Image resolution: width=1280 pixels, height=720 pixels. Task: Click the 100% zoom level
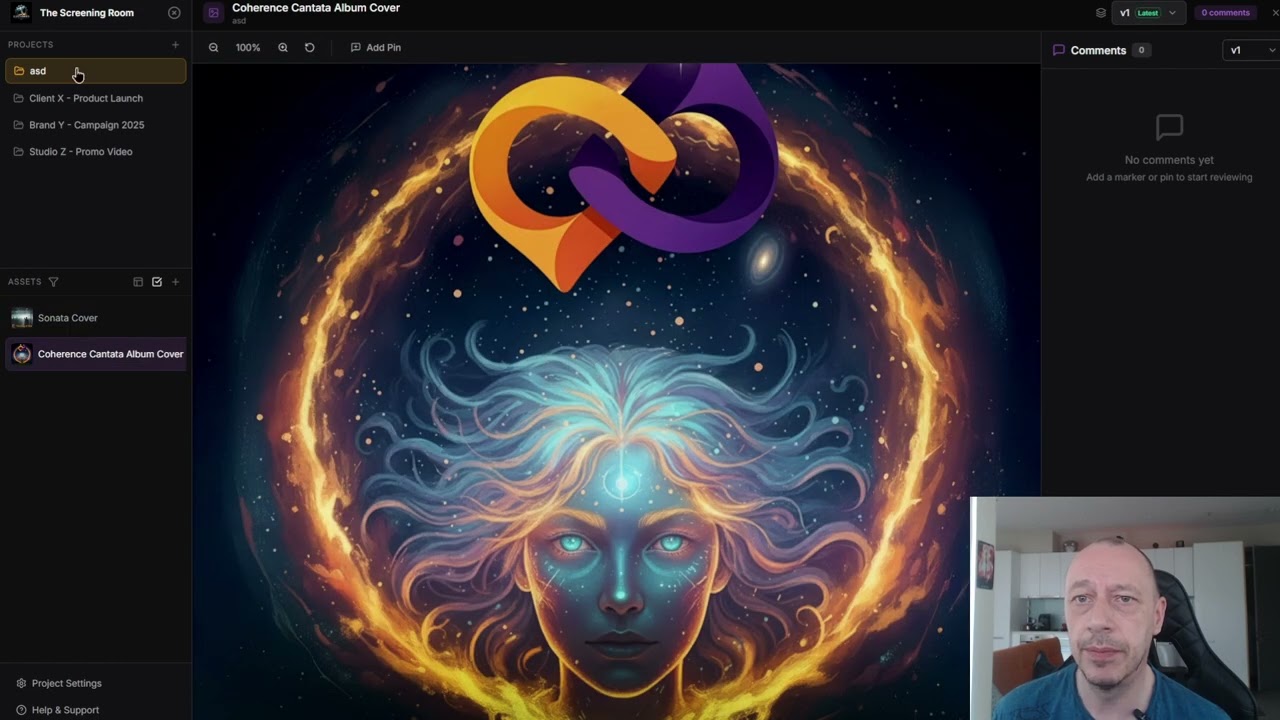[x=248, y=47]
